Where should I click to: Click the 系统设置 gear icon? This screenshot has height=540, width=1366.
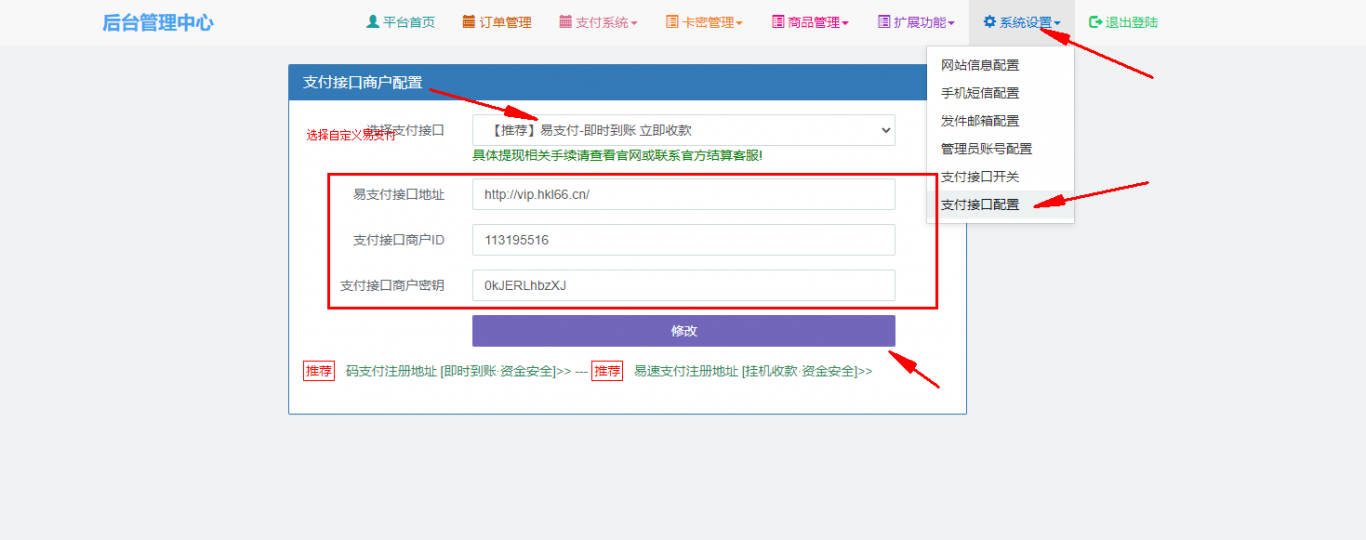click(990, 22)
